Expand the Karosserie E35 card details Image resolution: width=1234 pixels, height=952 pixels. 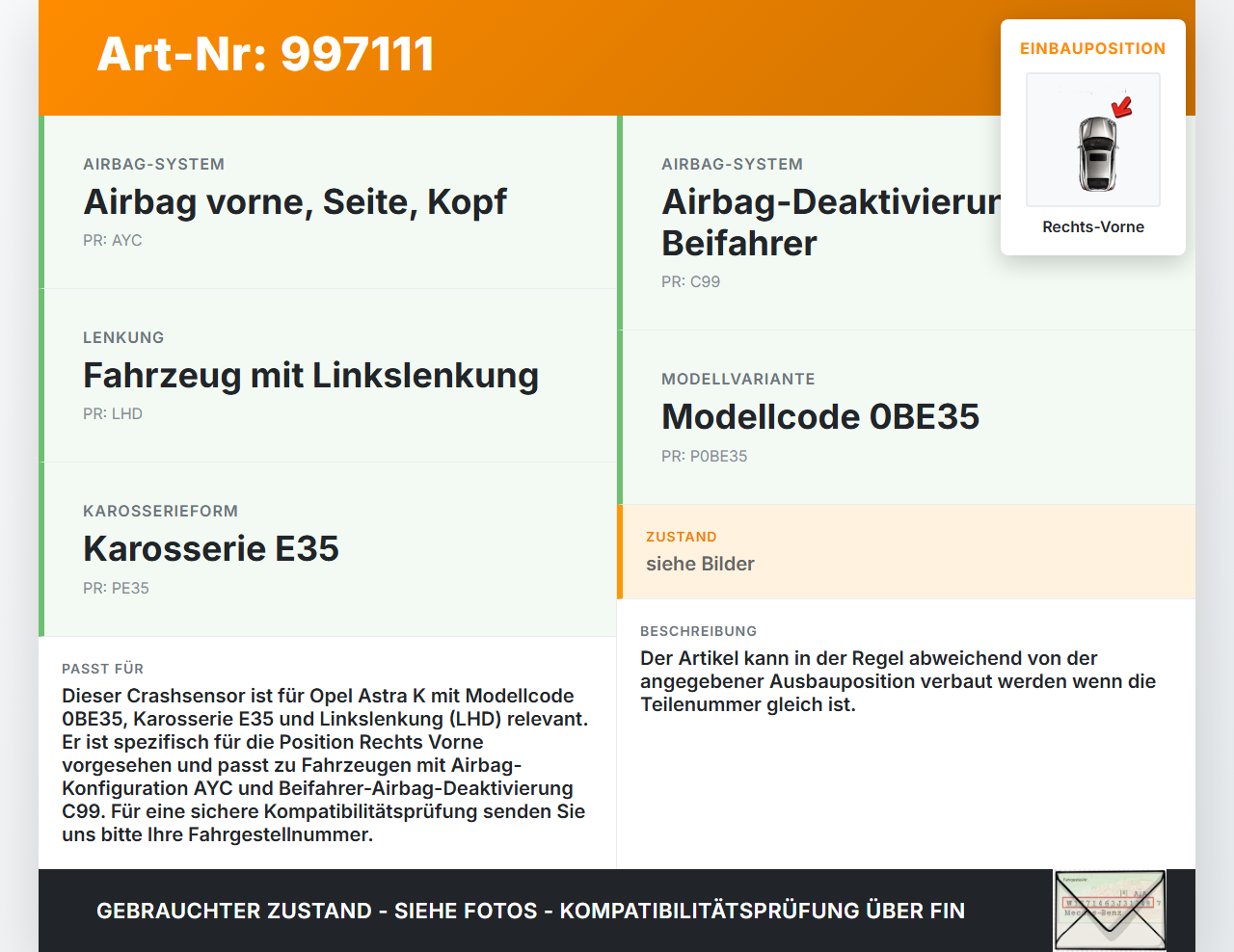click(211, 549)
